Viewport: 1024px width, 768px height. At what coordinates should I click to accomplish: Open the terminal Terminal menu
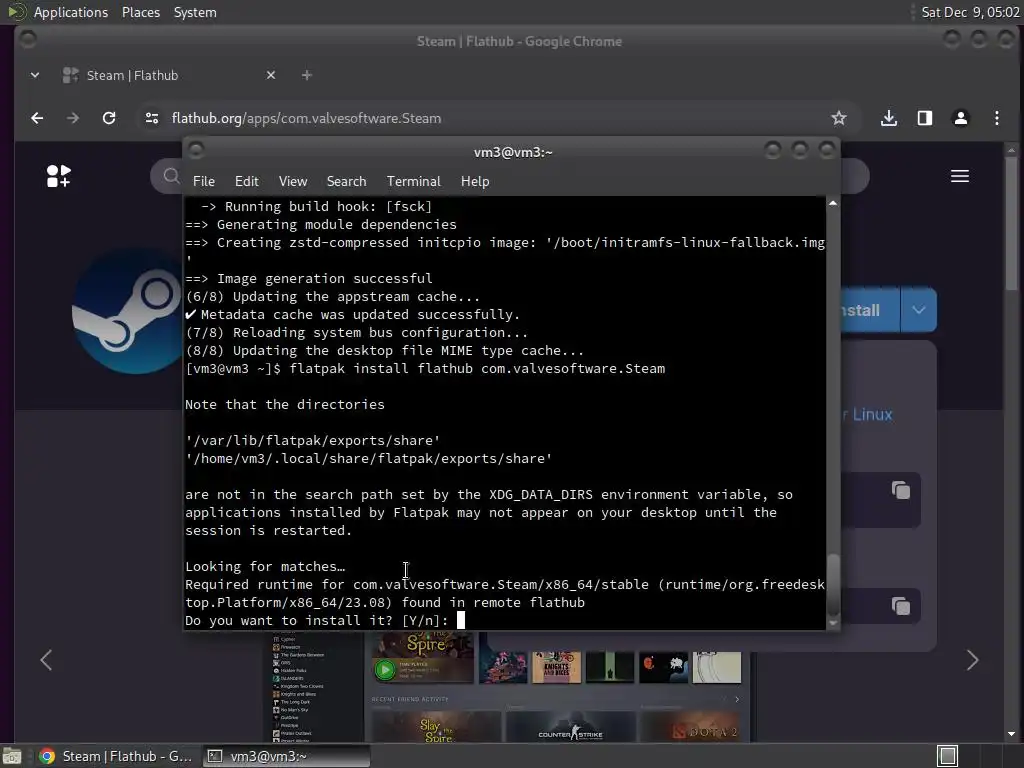[413, 182]
